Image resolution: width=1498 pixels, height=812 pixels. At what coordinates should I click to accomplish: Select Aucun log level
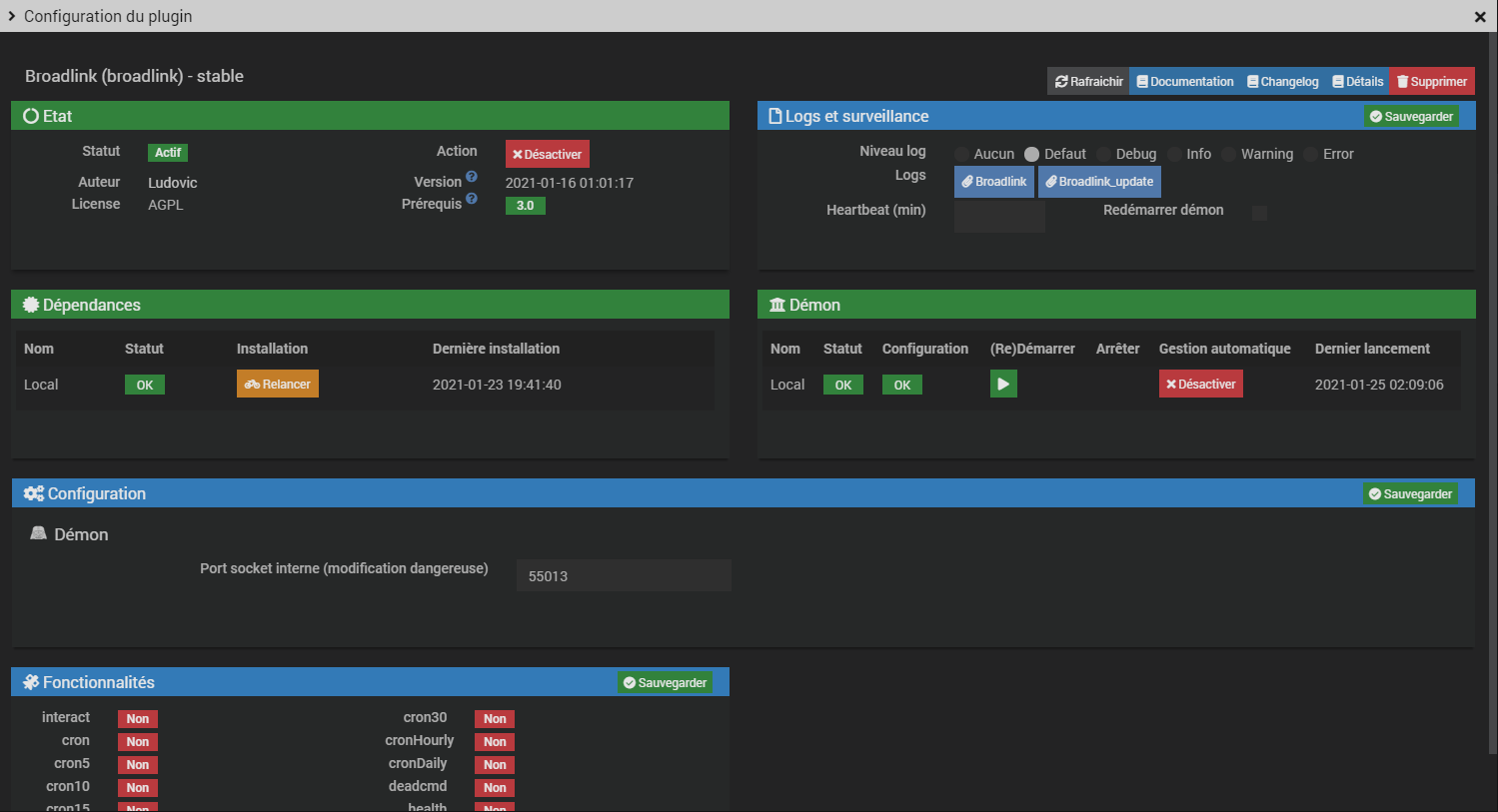point(962,154)
